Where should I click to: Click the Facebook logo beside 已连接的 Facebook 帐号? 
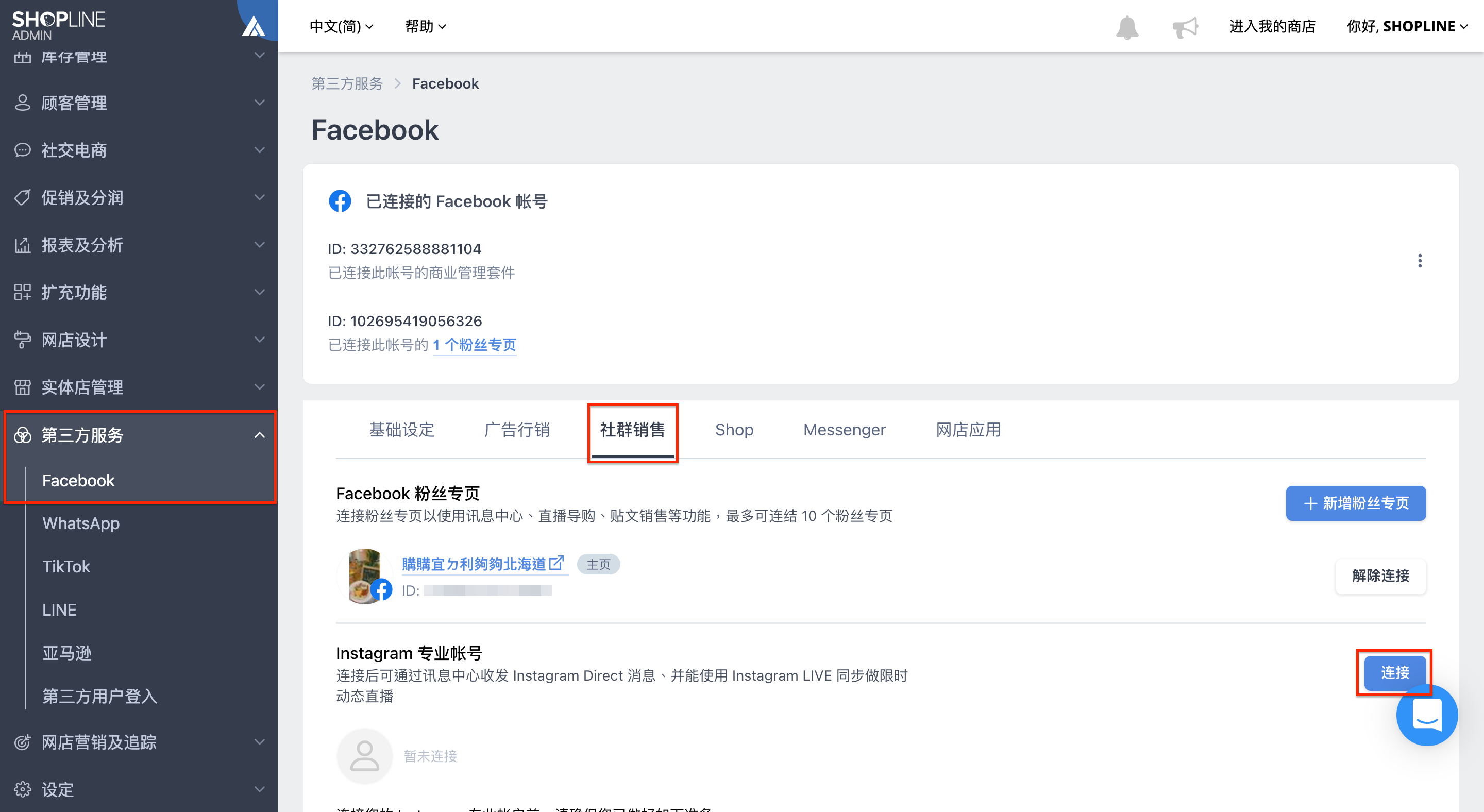[x=340, y=201]
